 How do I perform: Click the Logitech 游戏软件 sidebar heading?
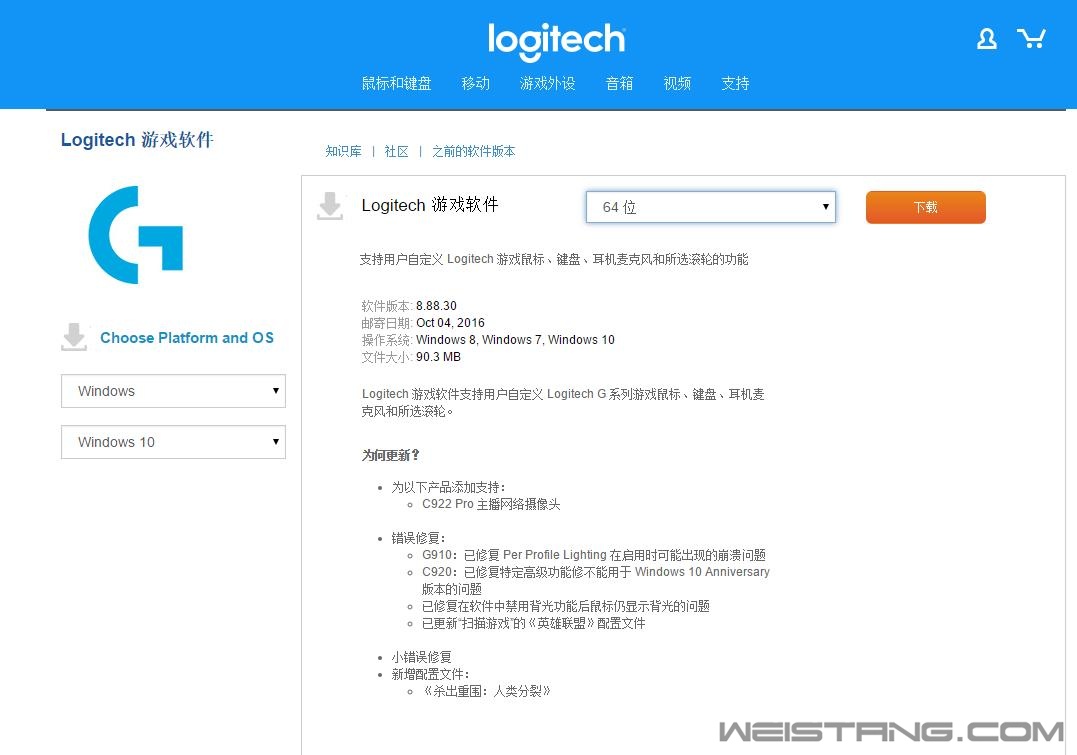pyautogui.click(x=137, y=139)
